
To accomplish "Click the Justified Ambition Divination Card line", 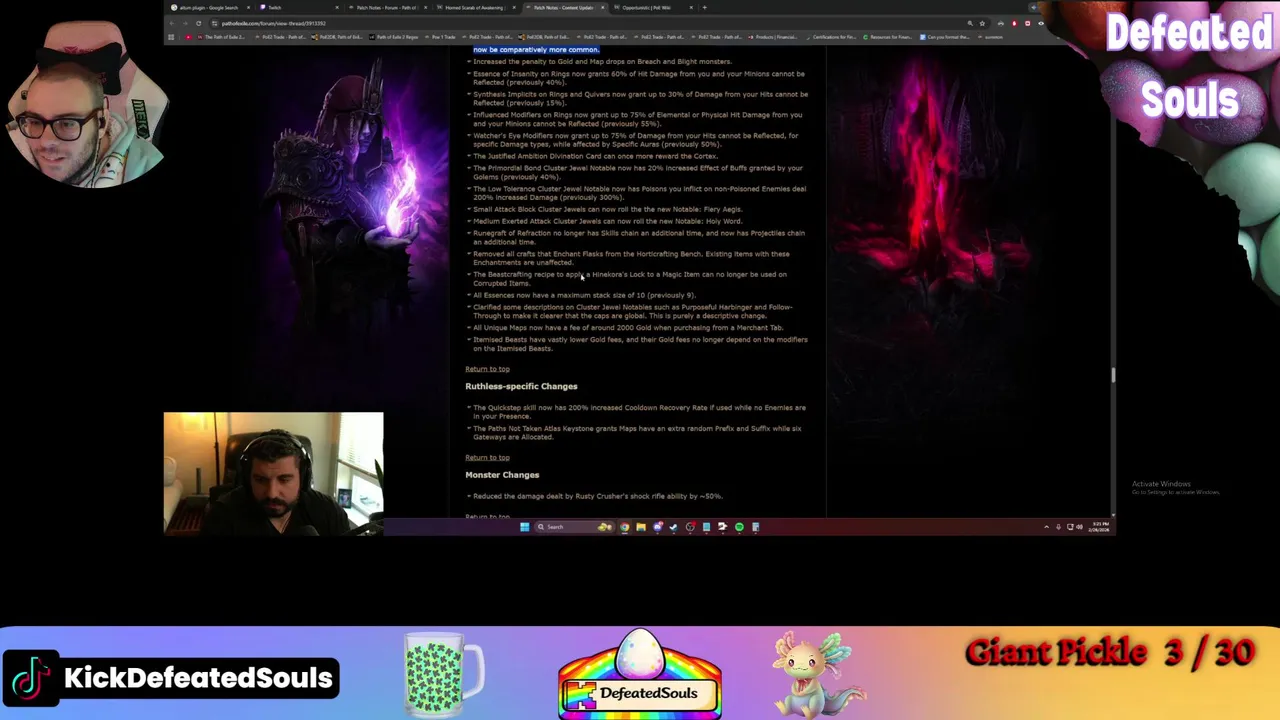I will tap(595, 156).
